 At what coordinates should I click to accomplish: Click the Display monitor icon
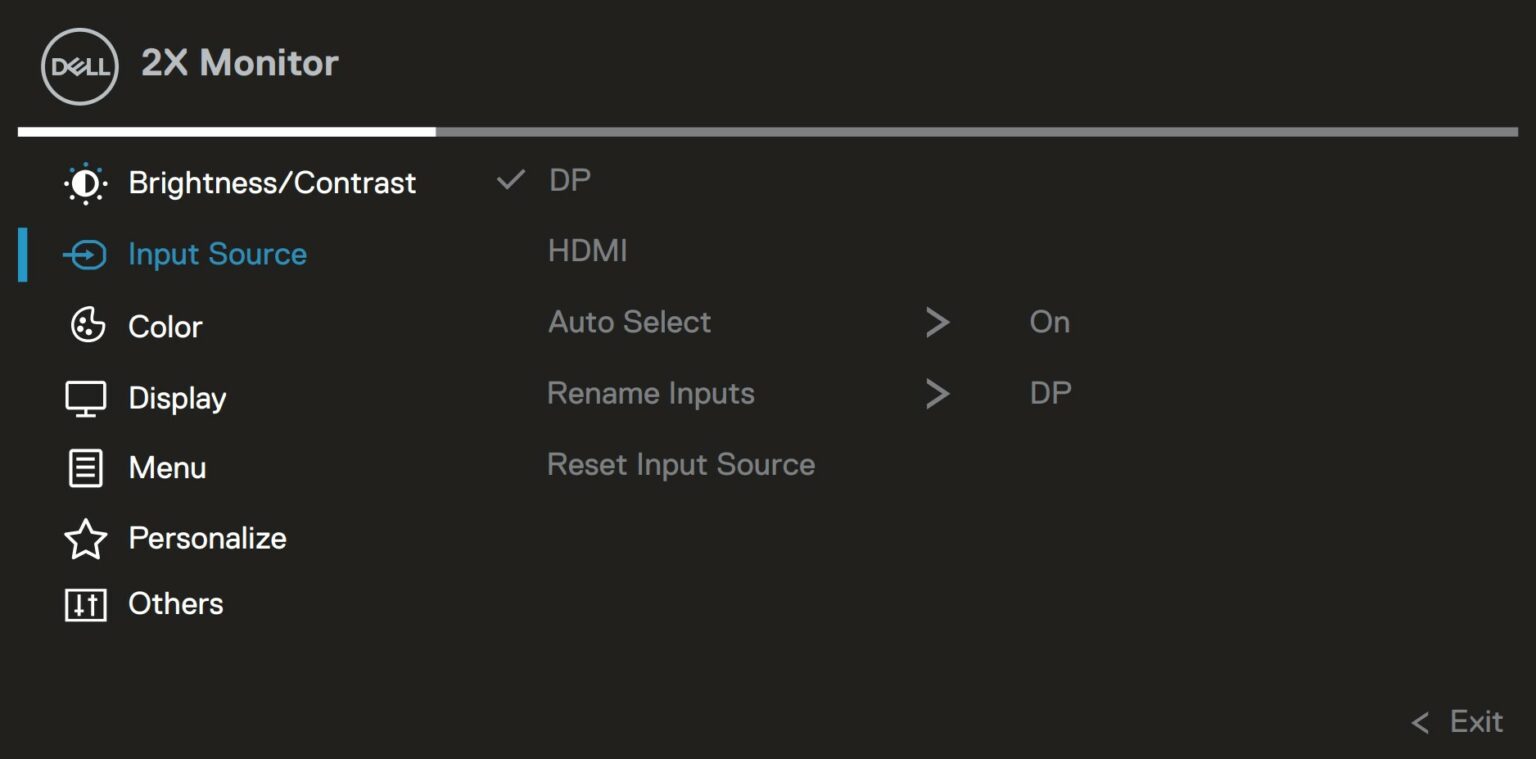click(x=85, y=397)
